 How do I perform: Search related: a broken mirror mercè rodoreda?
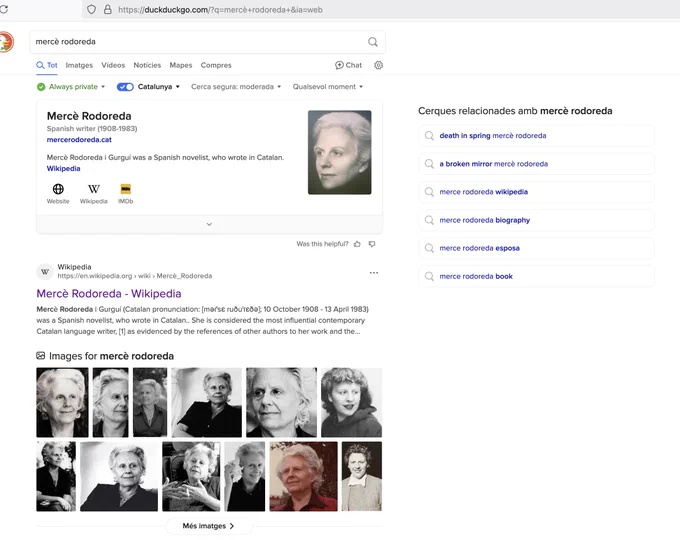(536, 164)
